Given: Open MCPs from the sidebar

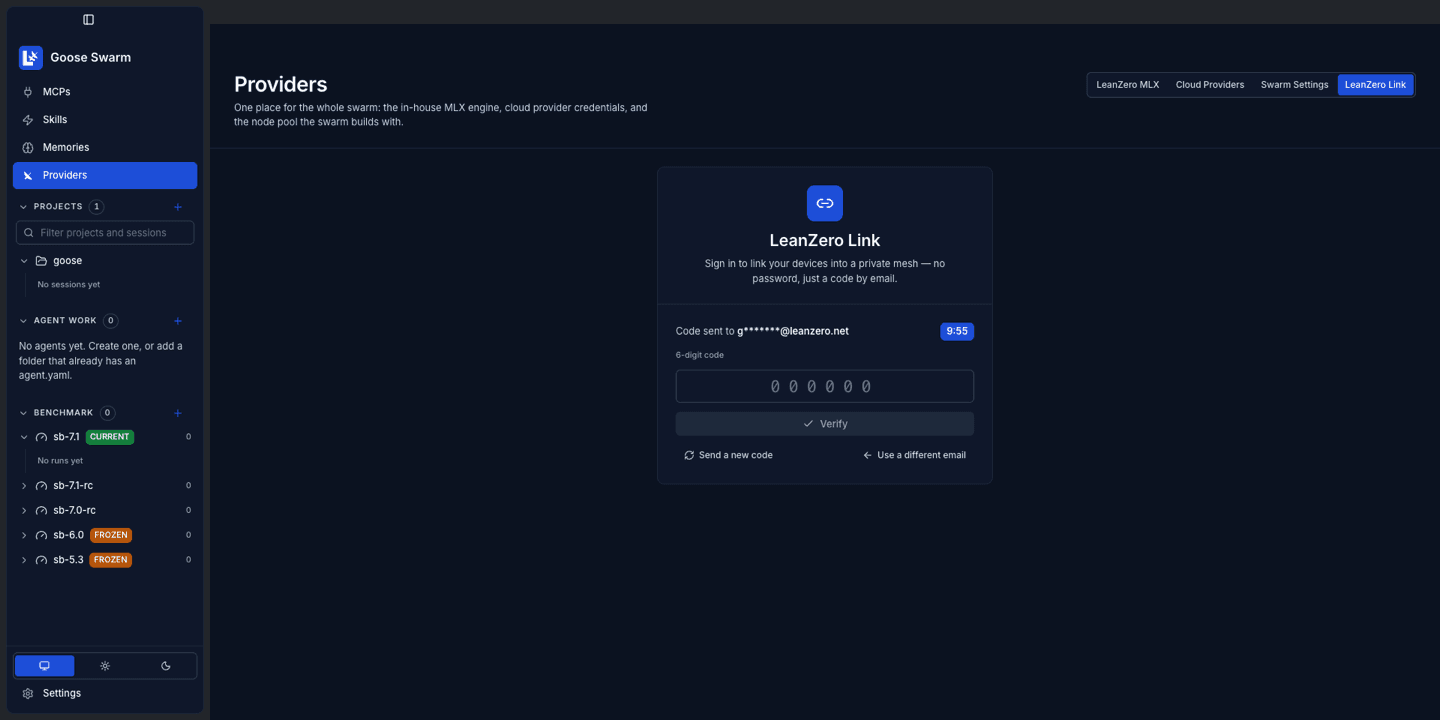Looking at the screenshot, I should pos(105,92).
